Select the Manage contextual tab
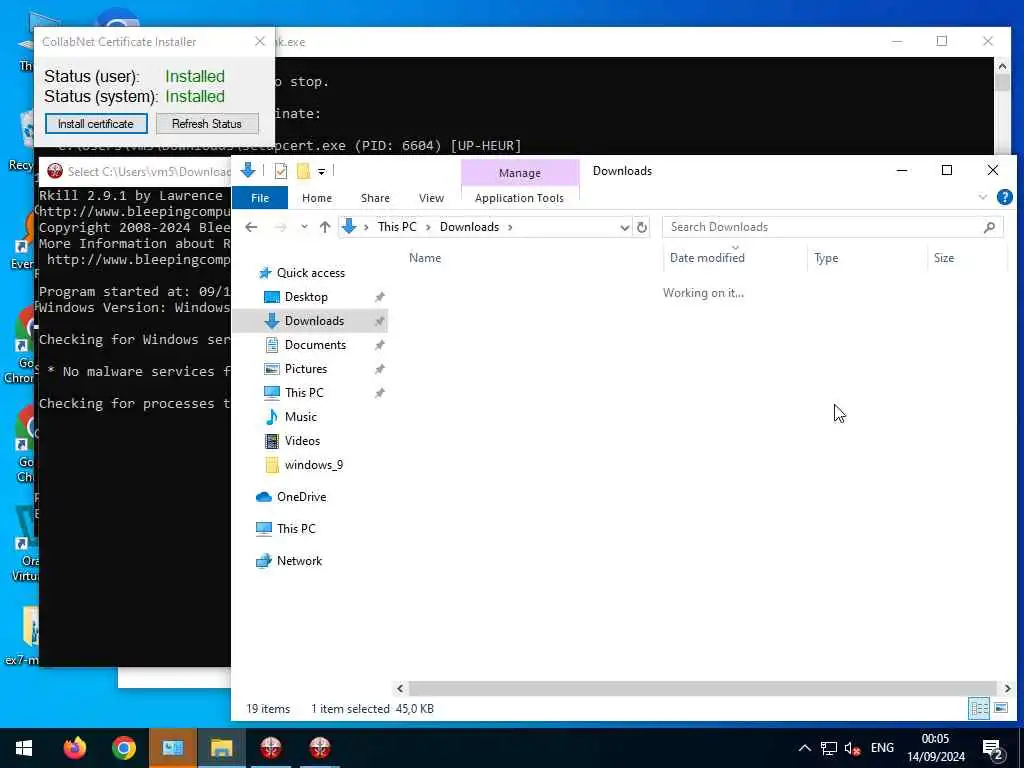This screenshot has width=1024, height=768. click(x=520, y=173)
